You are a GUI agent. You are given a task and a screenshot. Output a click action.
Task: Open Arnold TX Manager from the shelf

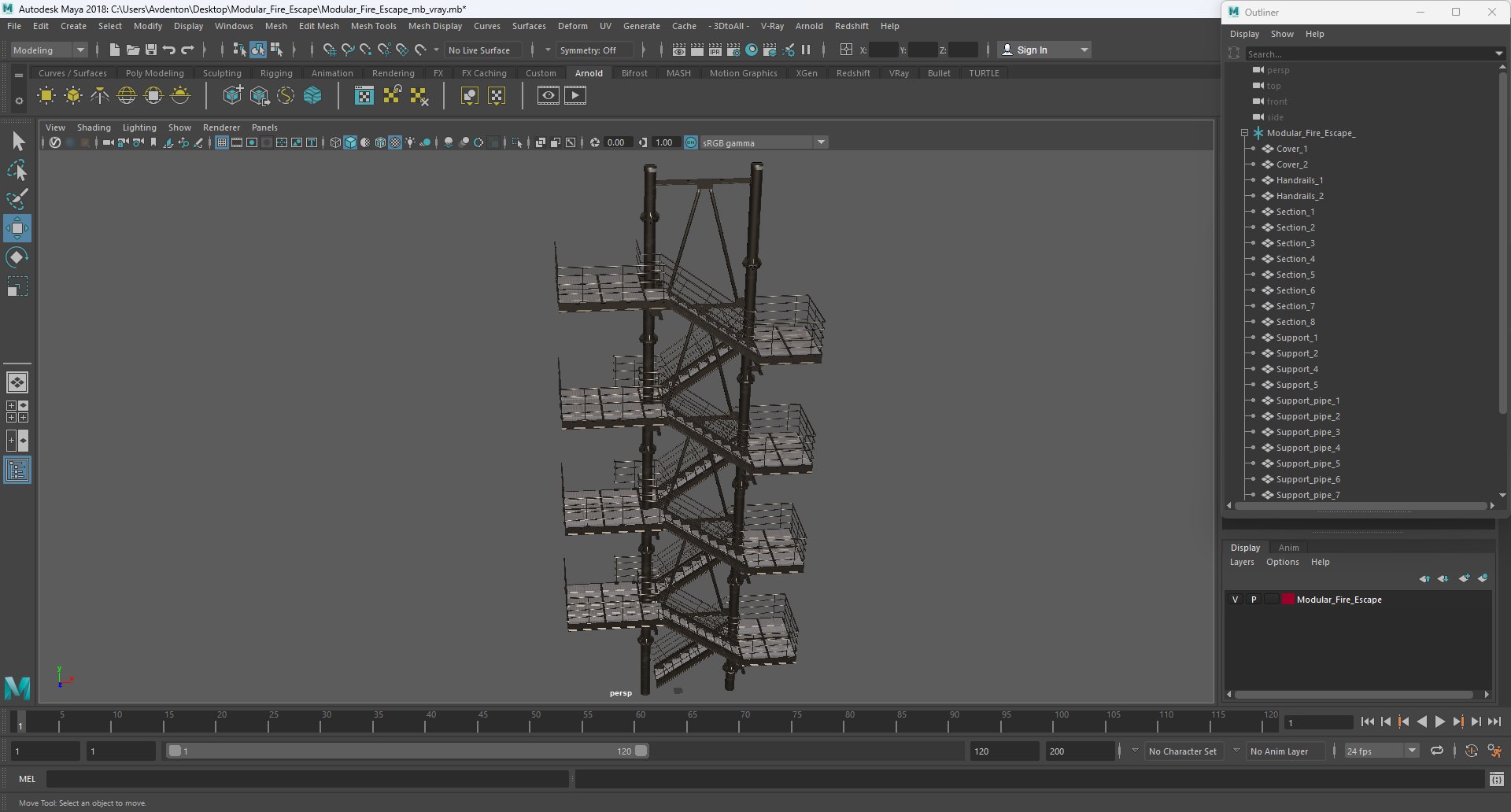pos(364,96)
